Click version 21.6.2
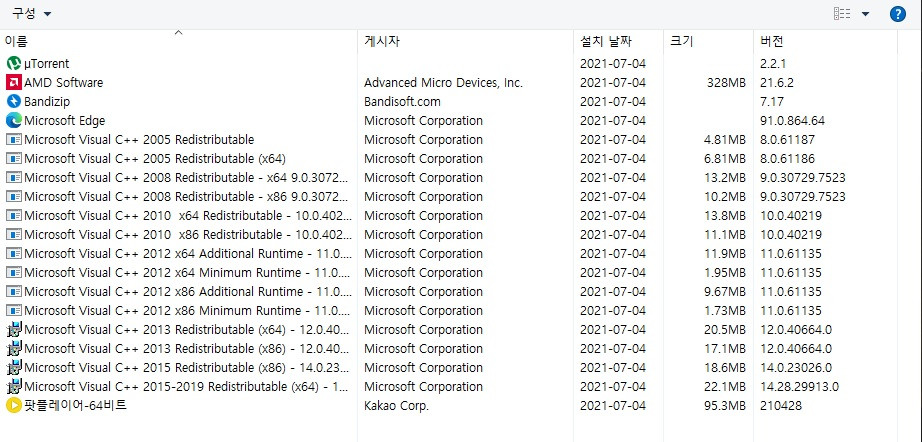This screenshot has height=442, width=922. [777, 82]
